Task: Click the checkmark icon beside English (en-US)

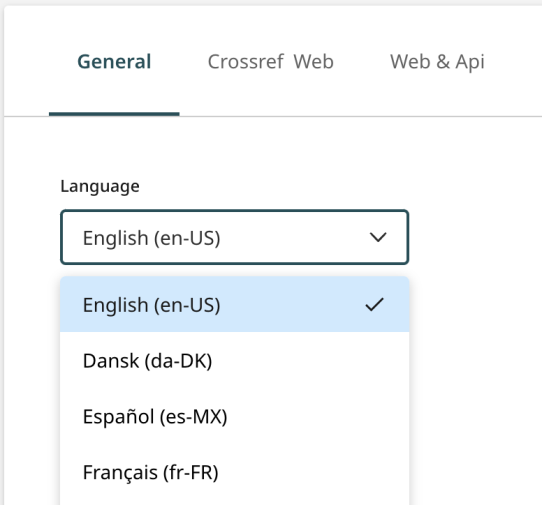Action: 374,305
